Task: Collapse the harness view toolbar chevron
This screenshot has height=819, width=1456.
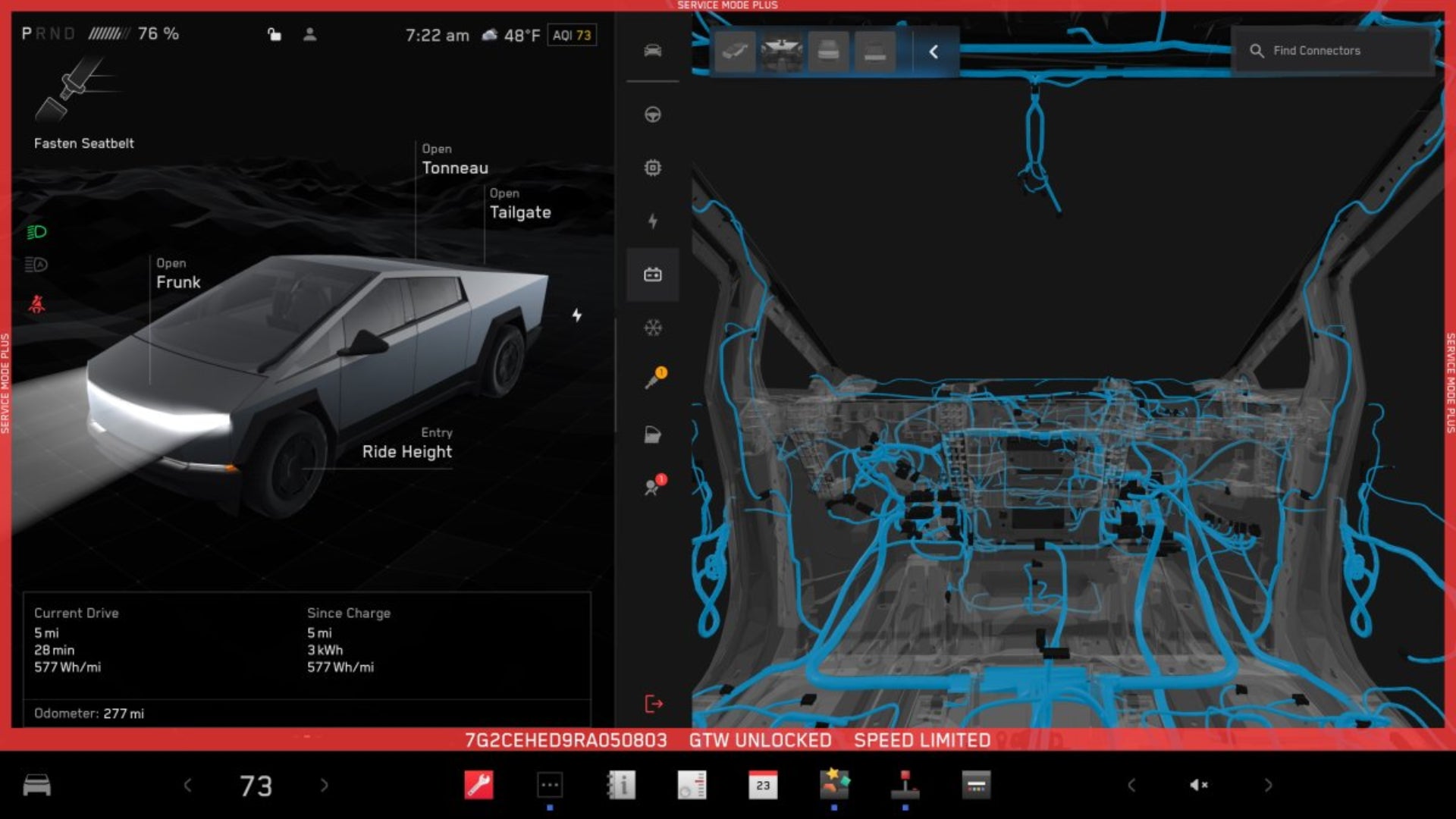Action: tap(934, 52)
